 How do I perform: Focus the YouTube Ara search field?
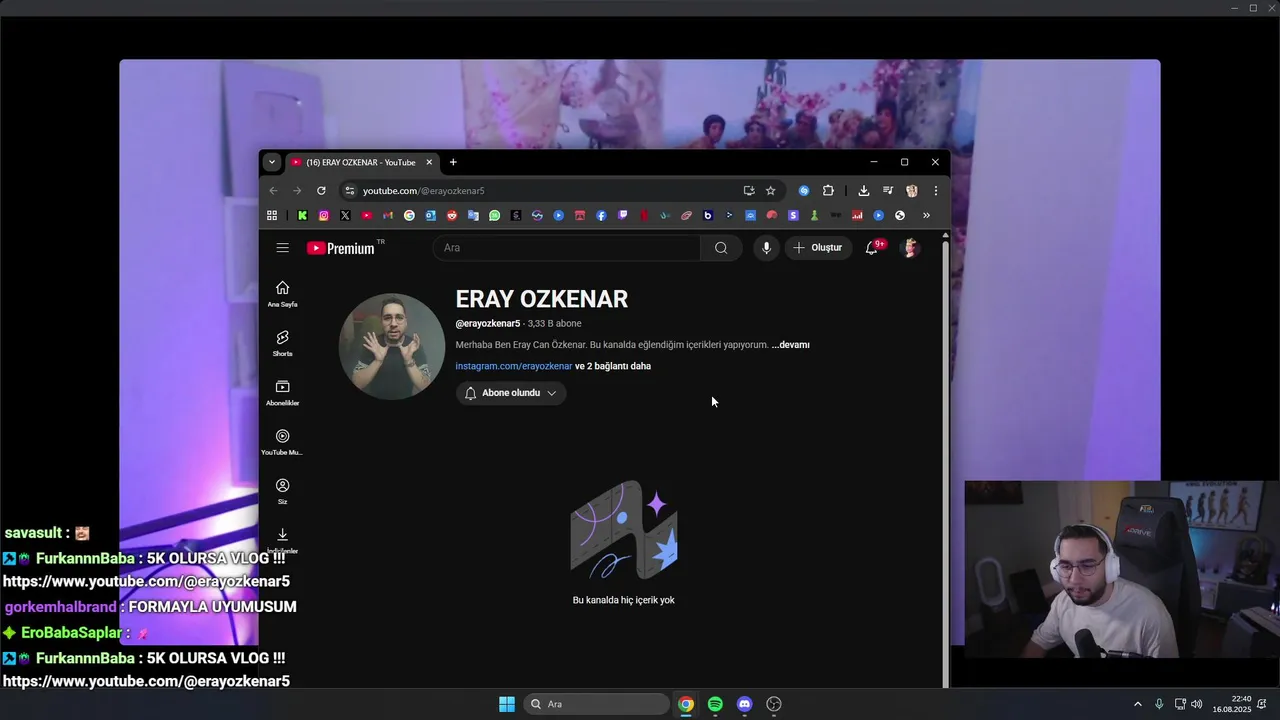click(567, 248)
